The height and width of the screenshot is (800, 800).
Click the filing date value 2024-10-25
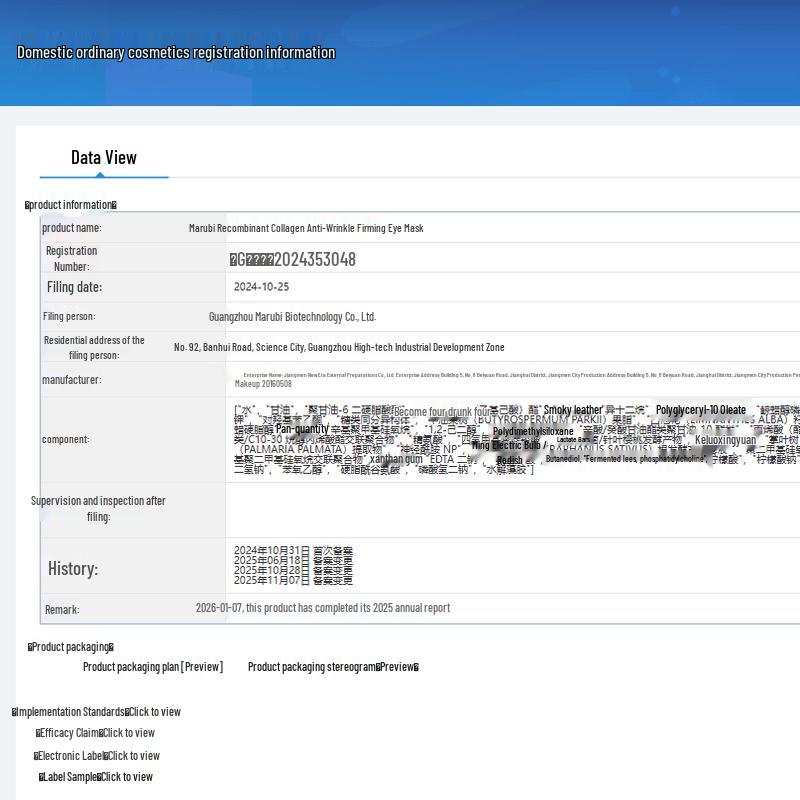[261, 287]
